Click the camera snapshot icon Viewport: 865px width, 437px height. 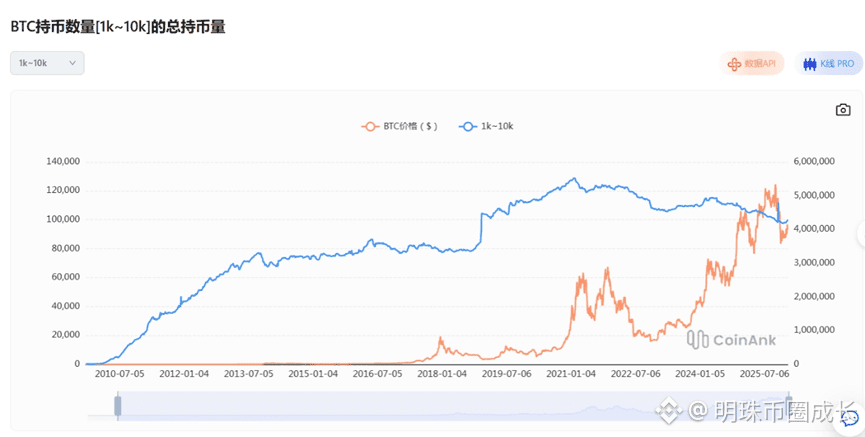pyautogui.click(x=843, y=110)
